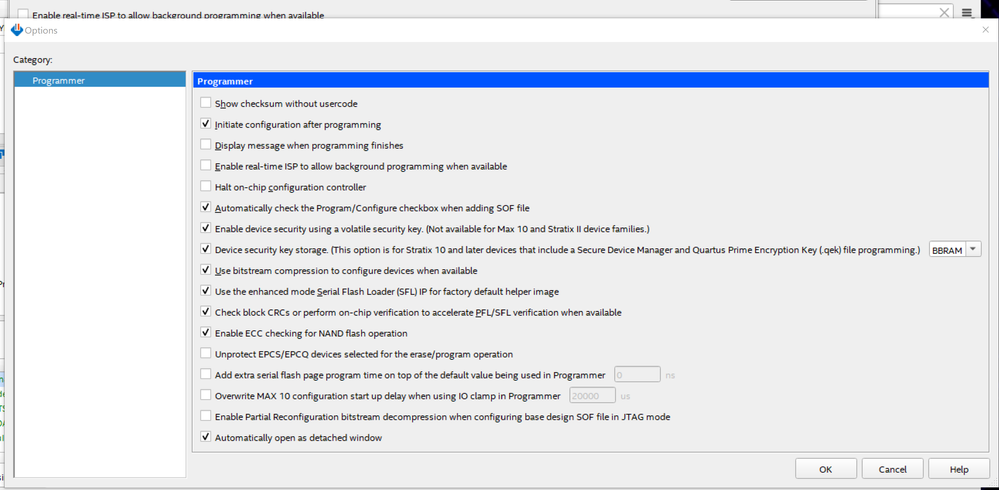The height and width of the screenshot is (490, 999).
Task: Click the Quartus Options dialog logo icon
Action: [16, 30]
